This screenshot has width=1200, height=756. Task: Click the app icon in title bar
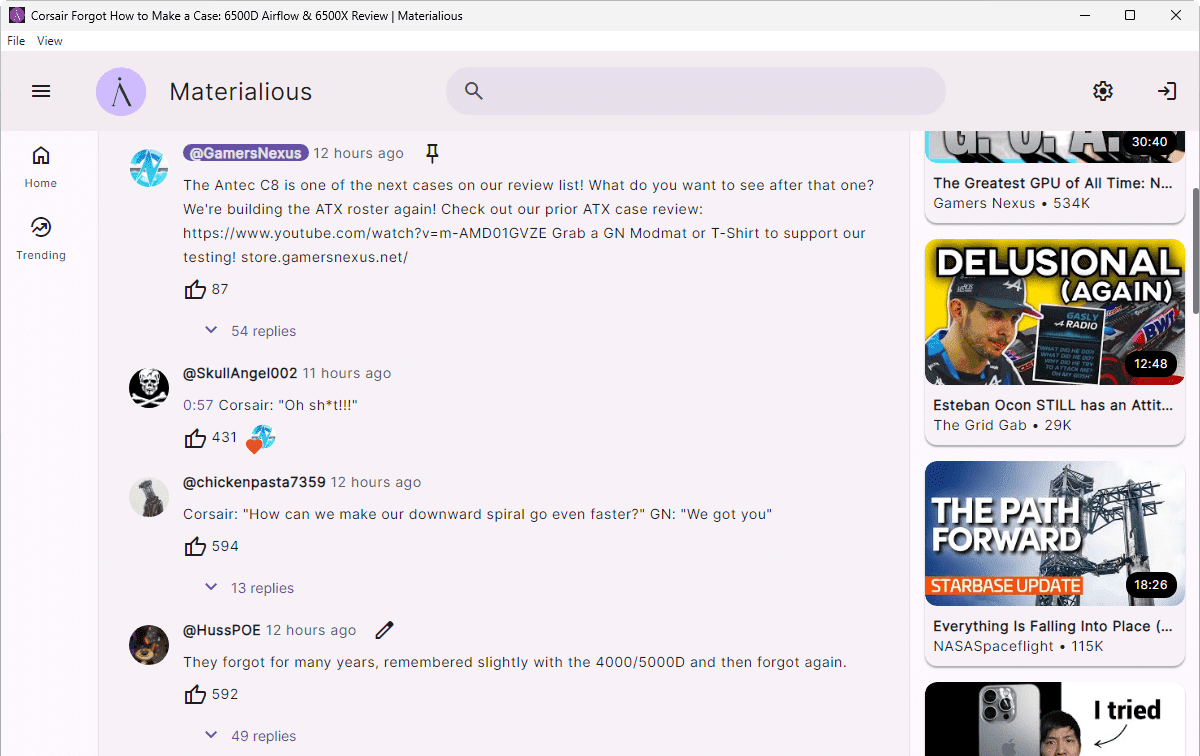[16, 15]
